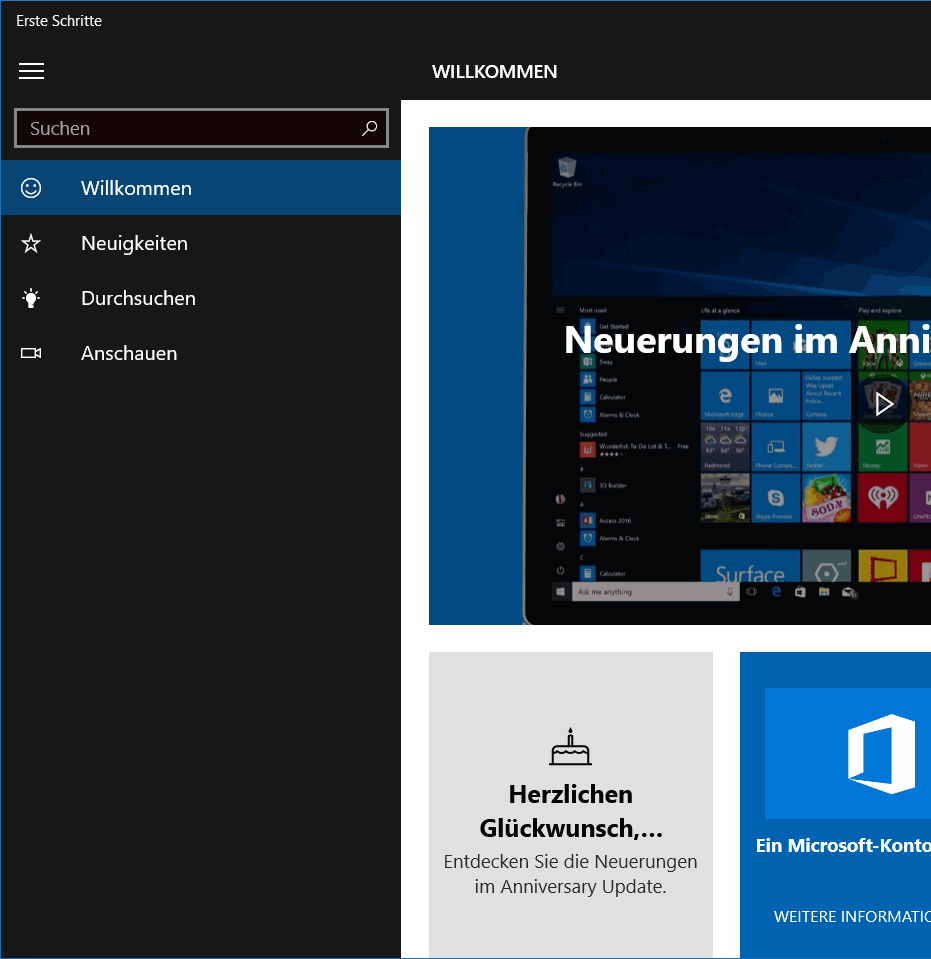Click the Entdecken Sie die Neuerungen description

point(570,874)
